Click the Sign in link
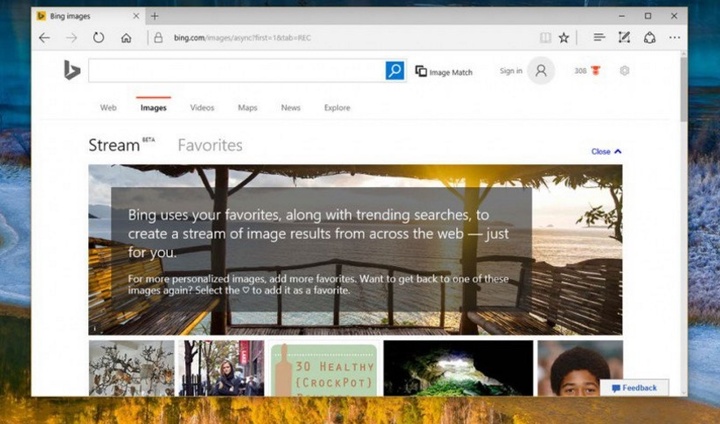720x424 pixels. coord(510,71)
